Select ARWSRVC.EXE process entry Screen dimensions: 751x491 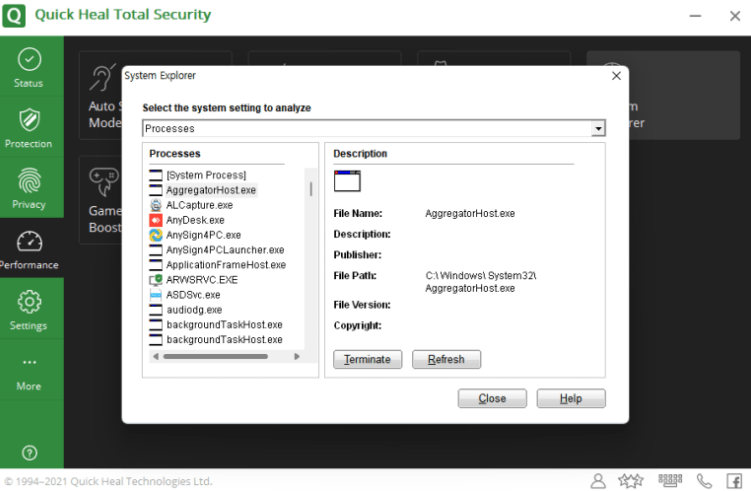201,280
